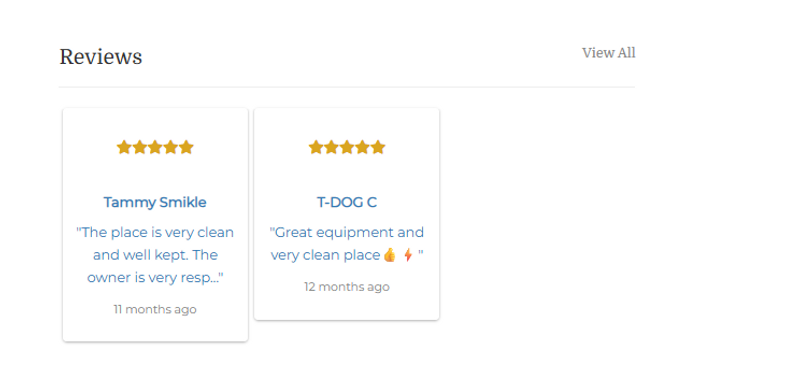
Task: Open the View All reviews link
Action: (609, 53)
